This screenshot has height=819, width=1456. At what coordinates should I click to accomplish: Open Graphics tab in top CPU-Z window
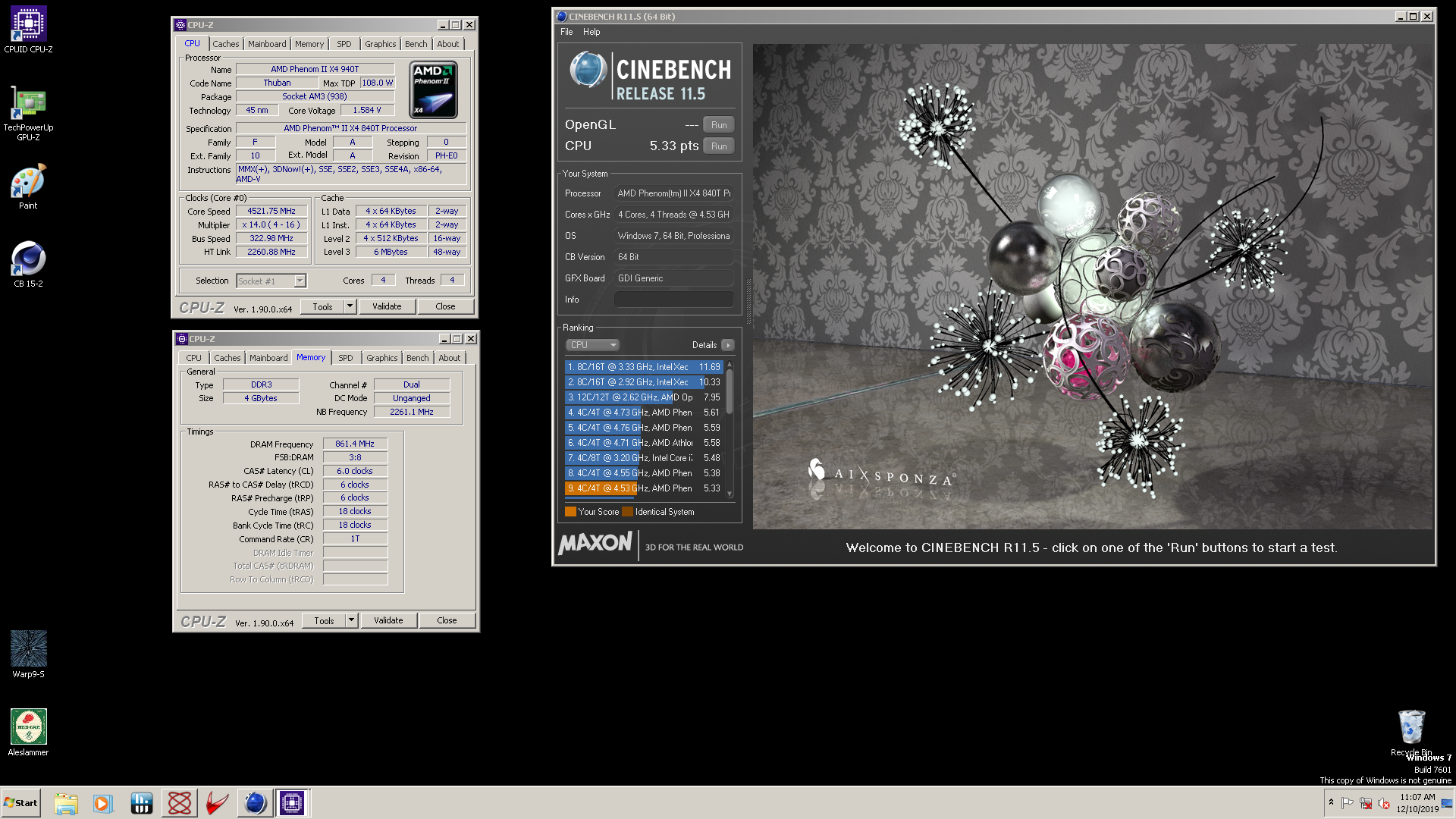pyautogui.click(x=380, y=44)
